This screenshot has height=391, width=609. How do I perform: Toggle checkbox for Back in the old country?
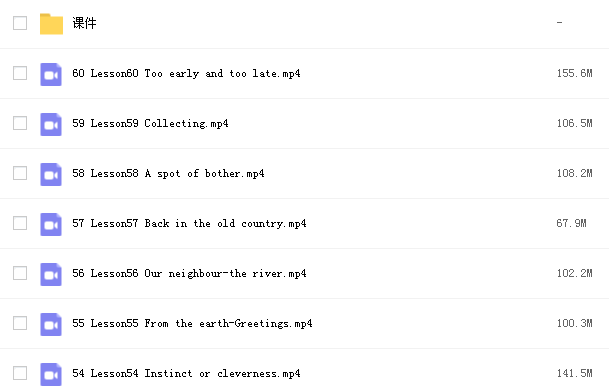(20, 223)
